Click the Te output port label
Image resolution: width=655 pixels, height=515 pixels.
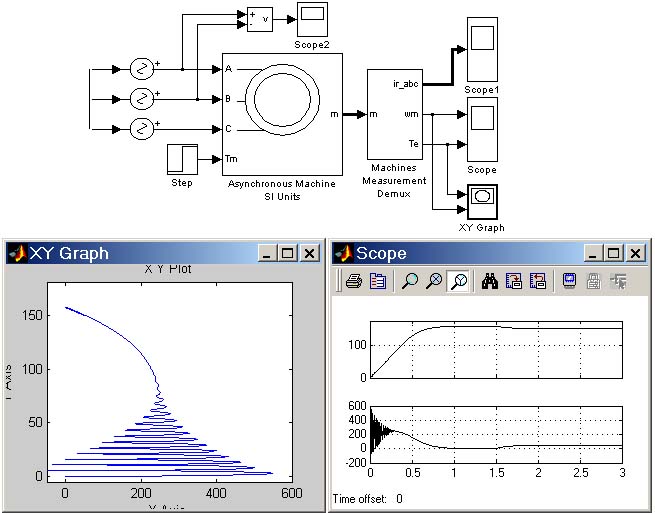tap(413, 144)
